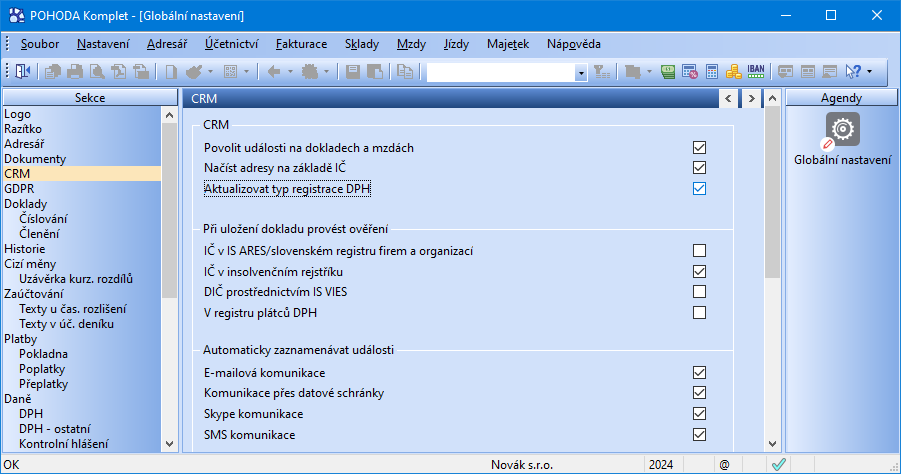Image resolution: width=901 pixels, height=474 pixels.
Task: Click CRM settings pane scroll down arrow
Action: click(x=772, y=444)
